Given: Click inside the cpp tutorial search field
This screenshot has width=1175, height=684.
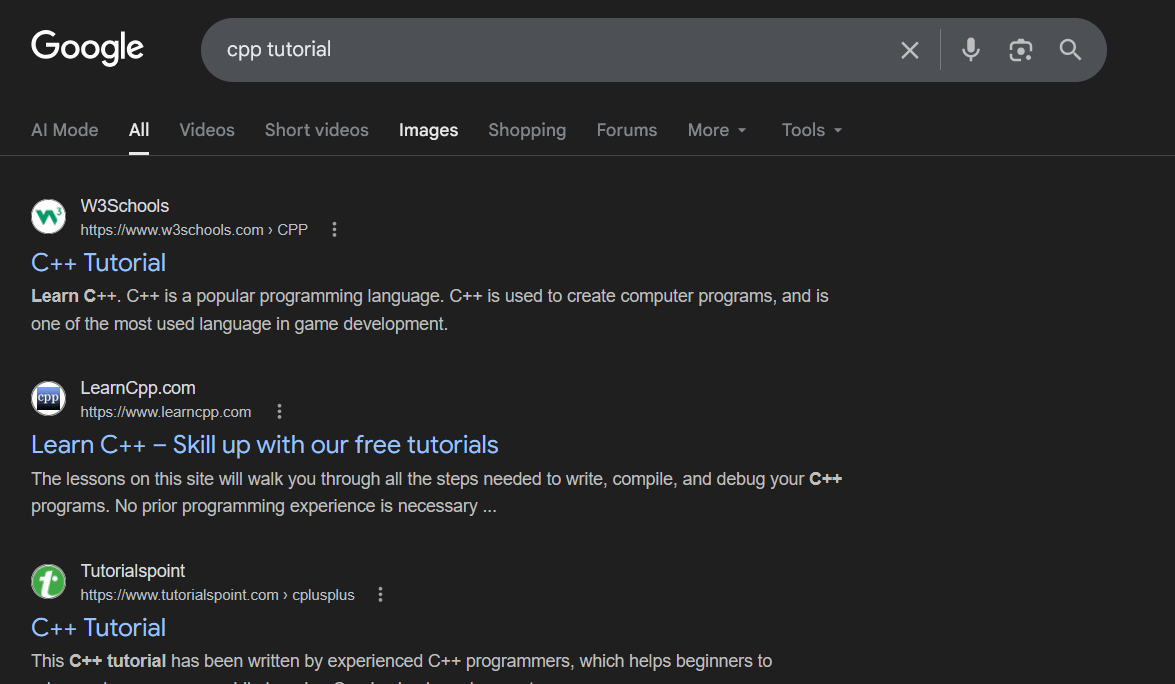Looking at the screenshot, I should click(550, 50).
